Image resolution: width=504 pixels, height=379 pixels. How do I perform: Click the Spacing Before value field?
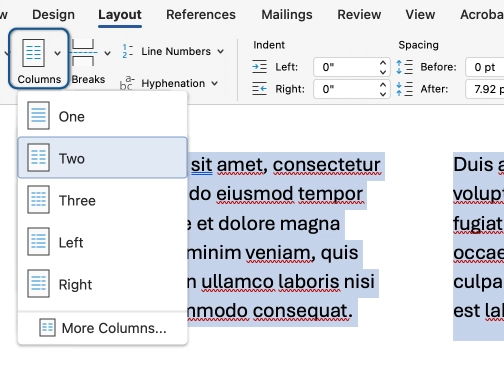pyautogui.click(x=485, y=67)
